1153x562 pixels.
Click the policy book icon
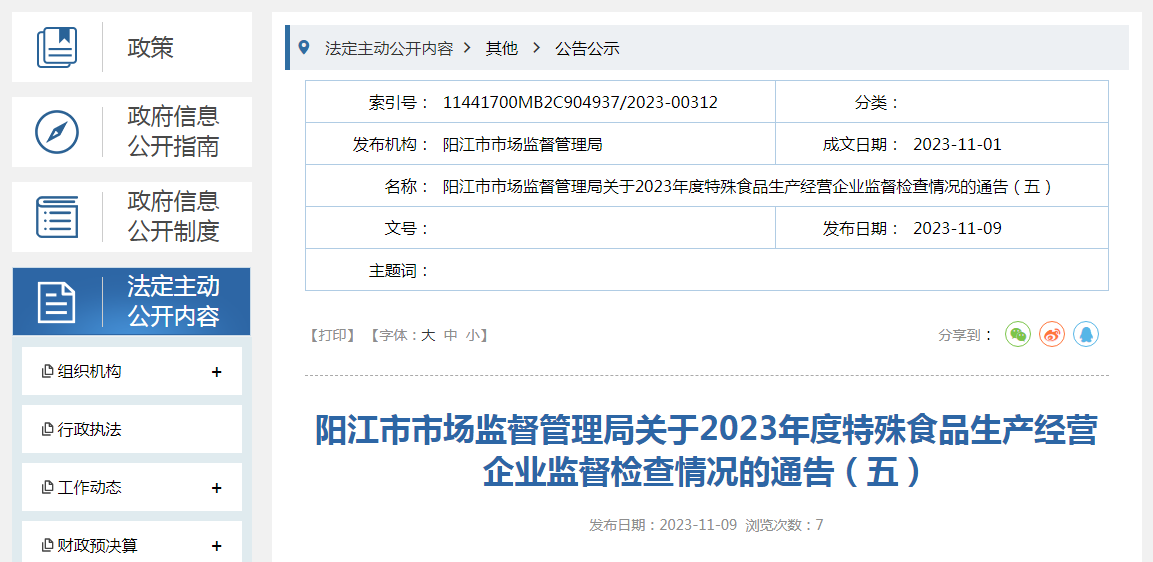[x=57, y=47]
